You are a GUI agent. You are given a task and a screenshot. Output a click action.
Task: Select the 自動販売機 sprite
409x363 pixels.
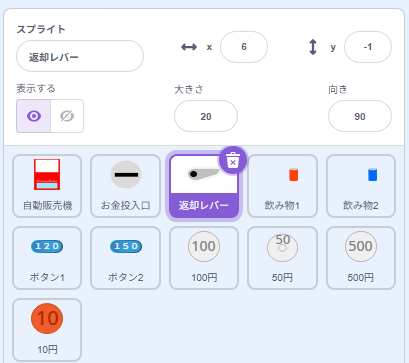pyautogui.click(x=47, y=186)
